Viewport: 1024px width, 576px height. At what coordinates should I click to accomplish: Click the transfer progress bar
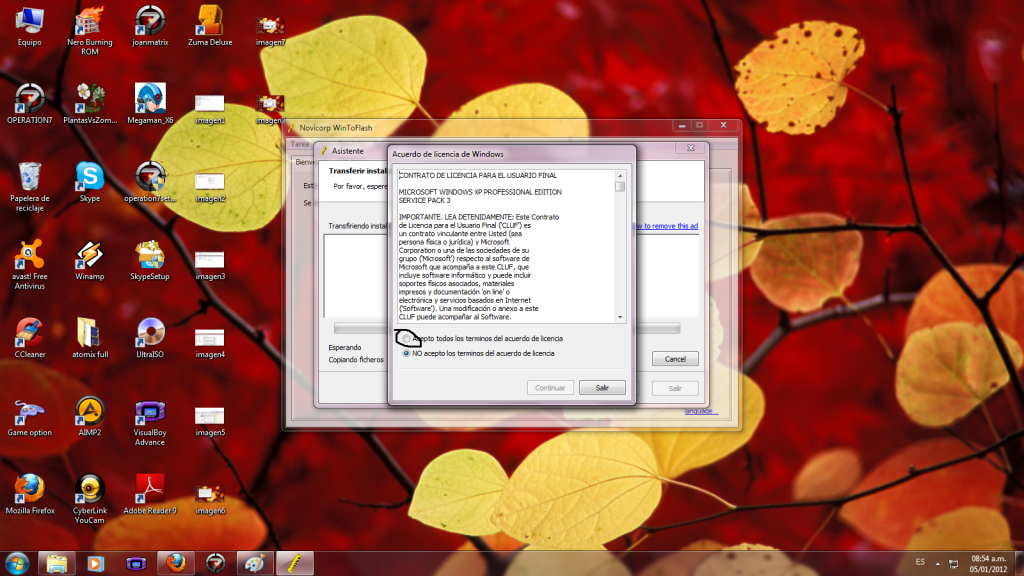(x=507, y=328)
